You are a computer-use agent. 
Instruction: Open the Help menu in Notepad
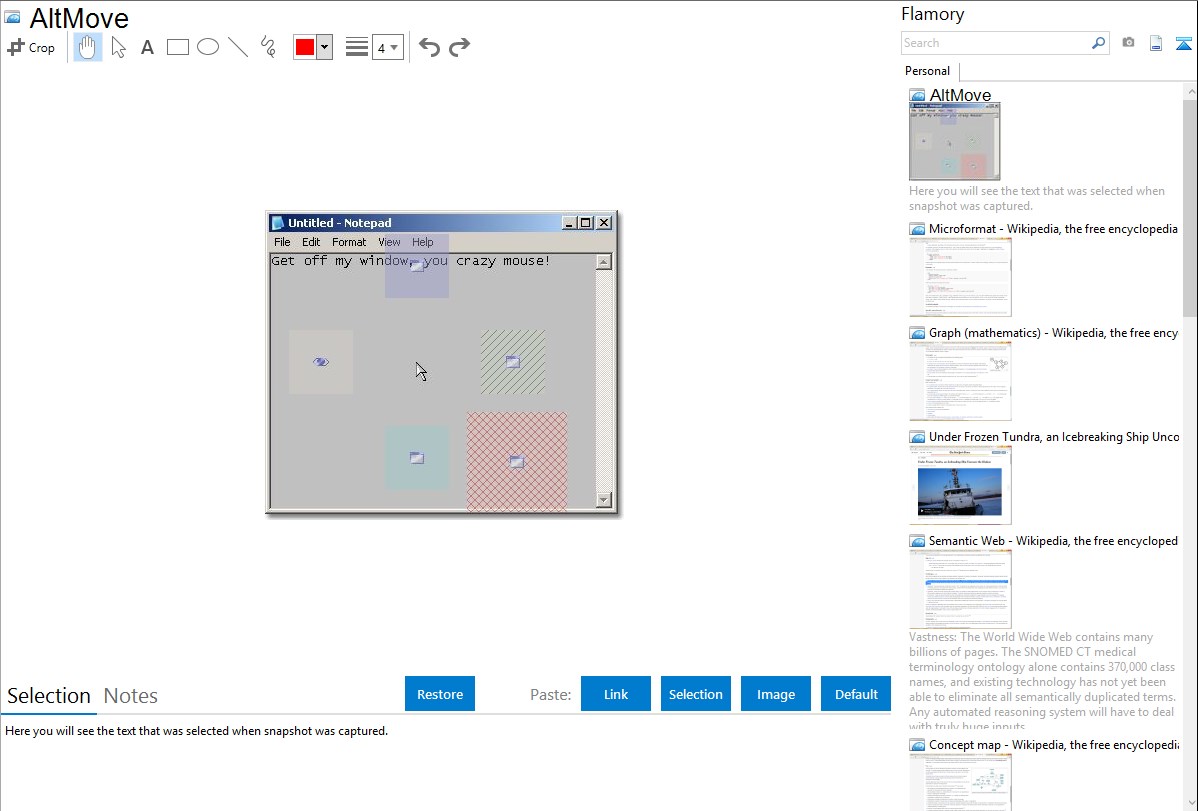423,242
